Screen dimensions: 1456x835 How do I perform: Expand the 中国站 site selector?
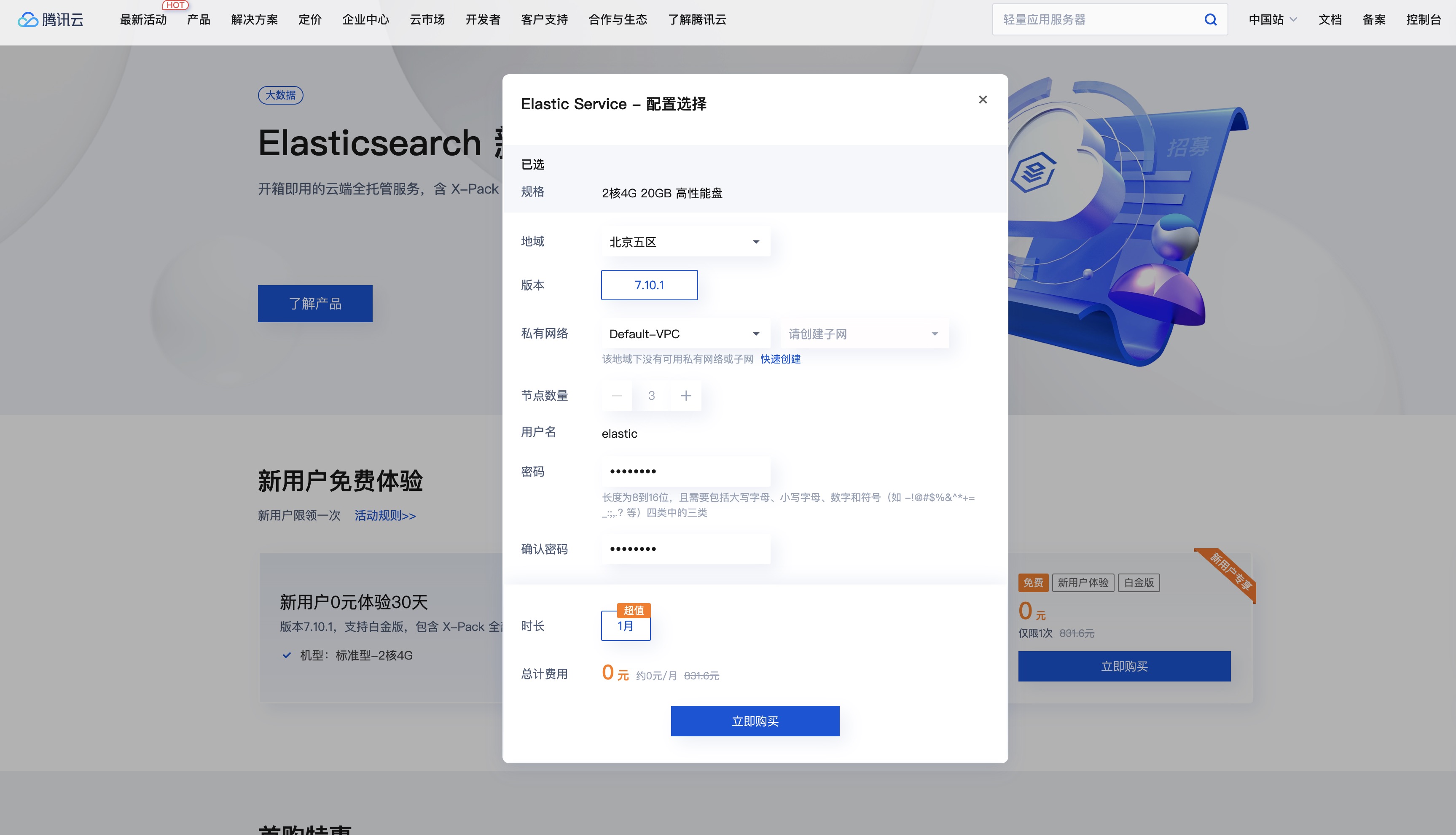coord(1273,19)
